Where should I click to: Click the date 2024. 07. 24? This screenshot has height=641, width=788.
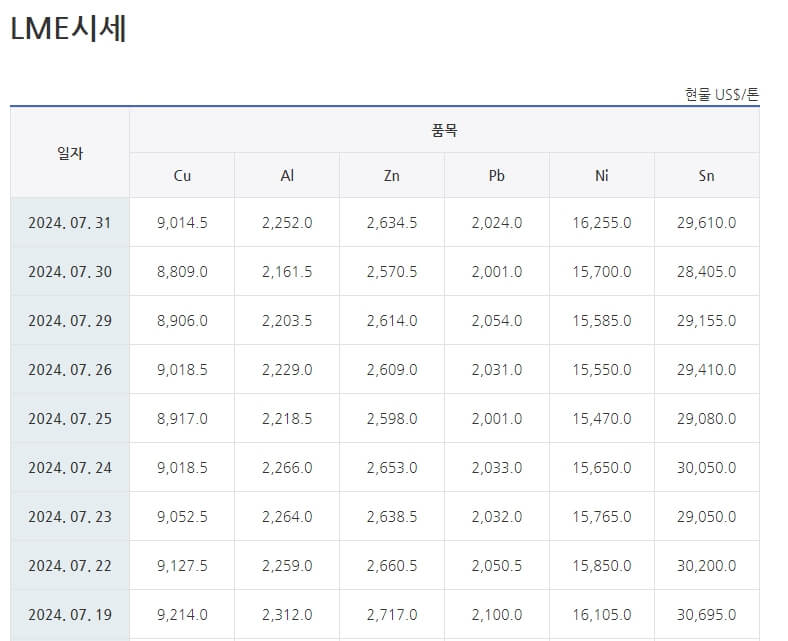(70, 468)
